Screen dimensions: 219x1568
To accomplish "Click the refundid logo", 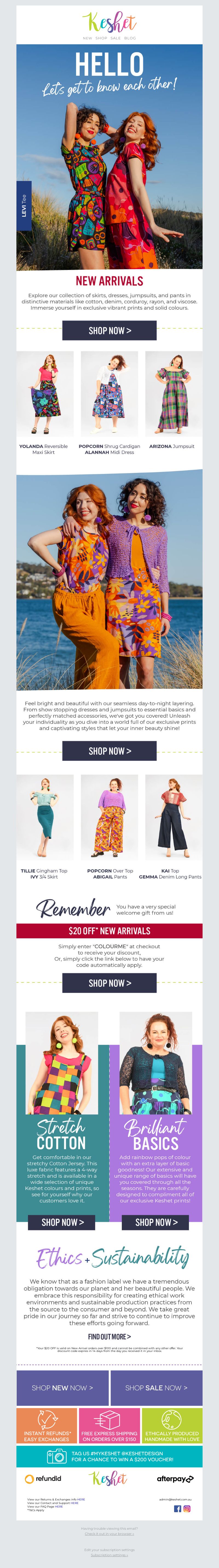I will click(x=43, y=1479).
